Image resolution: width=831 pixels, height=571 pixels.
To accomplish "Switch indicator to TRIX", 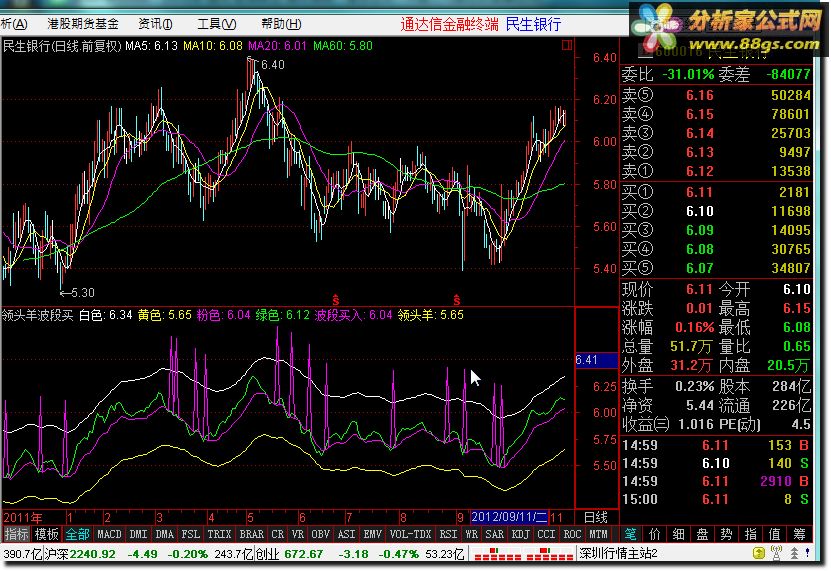I will pyautogui.click(x=219, y=534).
